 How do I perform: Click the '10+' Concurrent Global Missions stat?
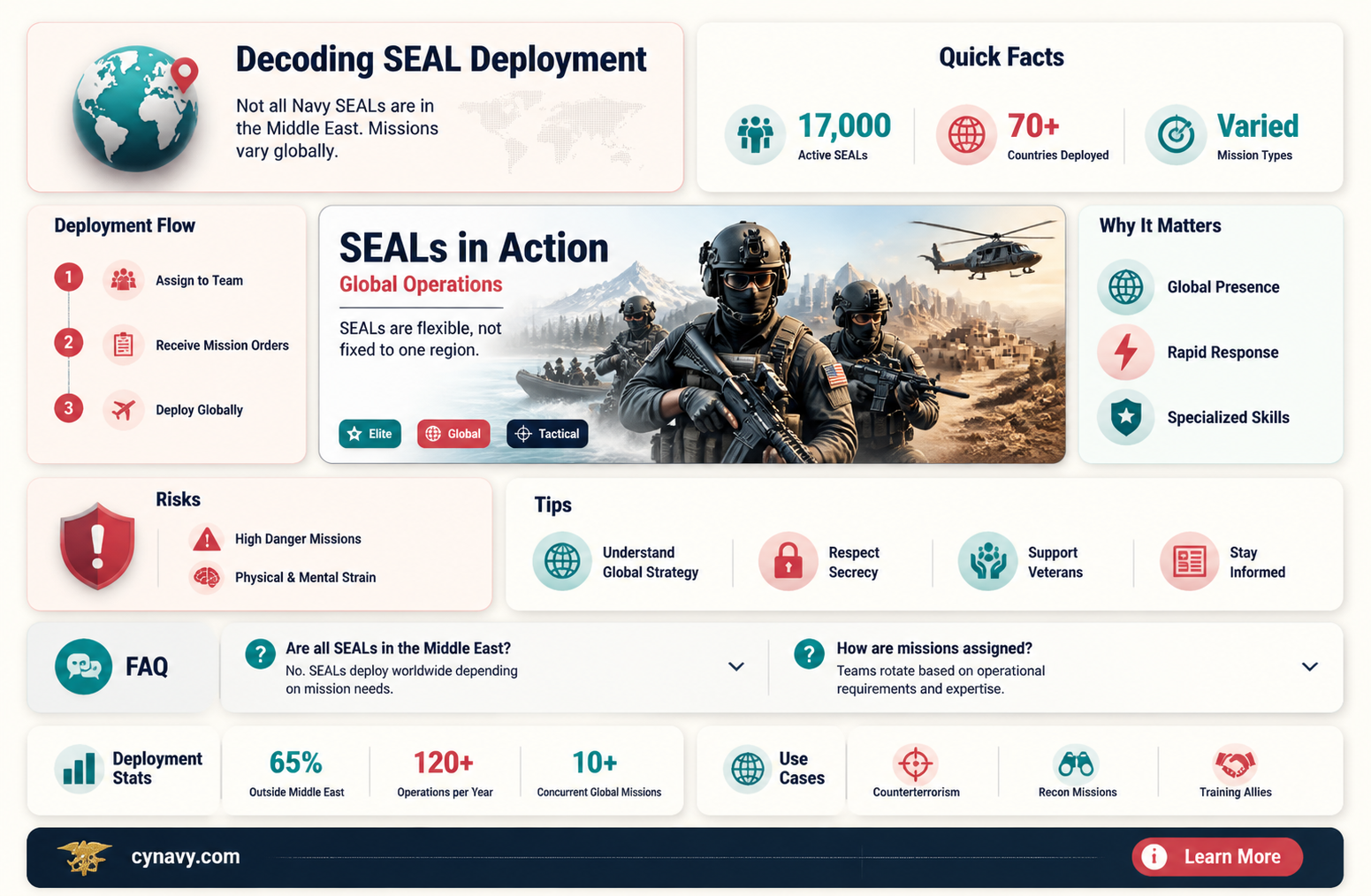click(x=595, y=763)
